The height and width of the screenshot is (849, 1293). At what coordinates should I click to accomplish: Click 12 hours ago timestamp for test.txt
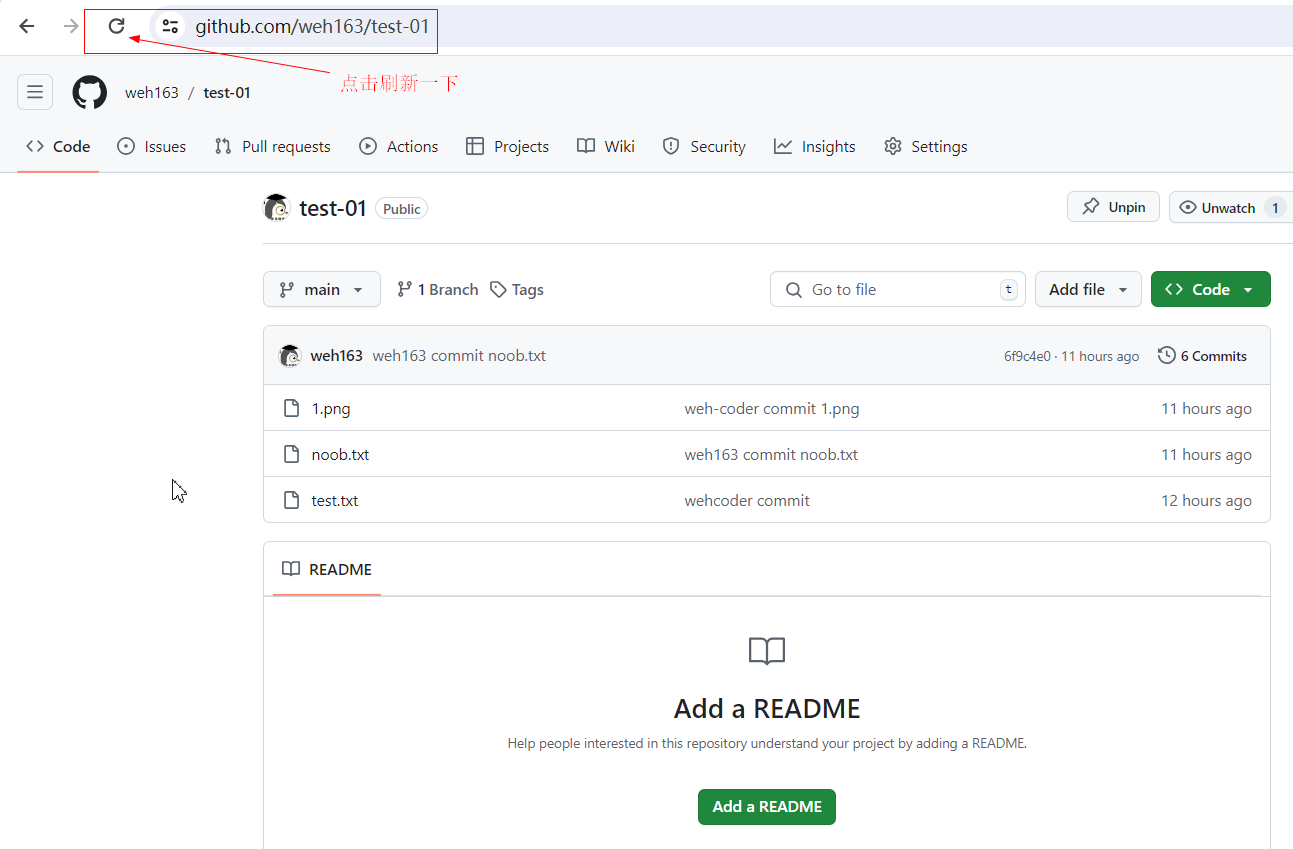point(1206,500)
